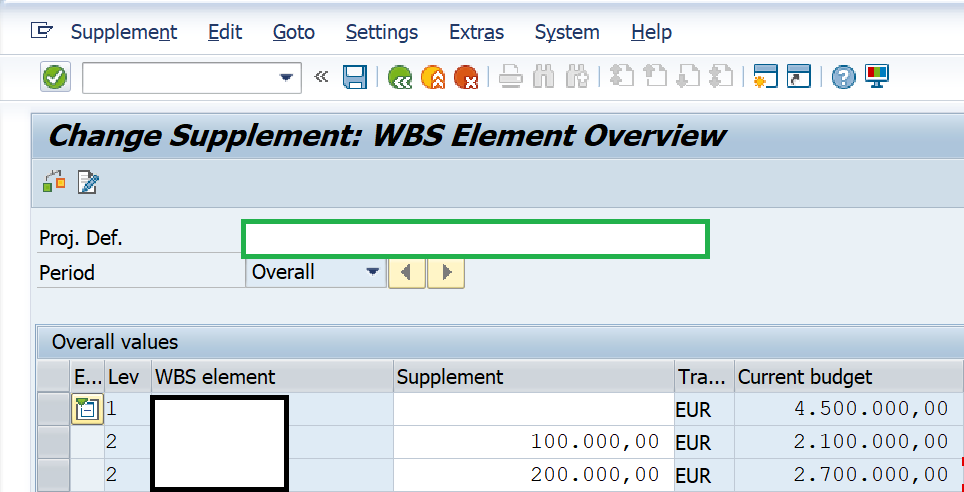
Task: Save using the floppy disk icon
Action: [x=355, y=77]
